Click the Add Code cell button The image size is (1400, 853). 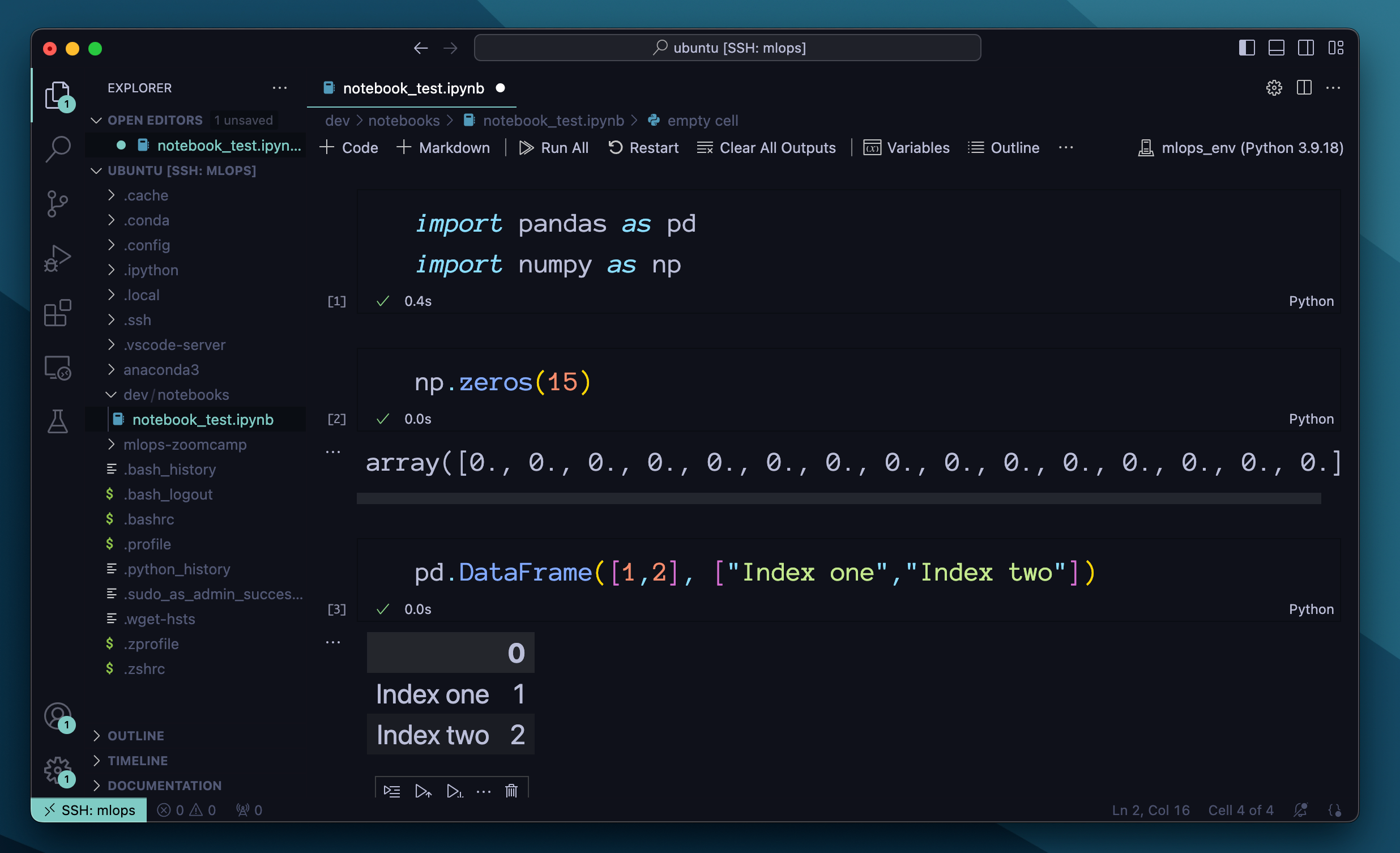tap(350, 148)
